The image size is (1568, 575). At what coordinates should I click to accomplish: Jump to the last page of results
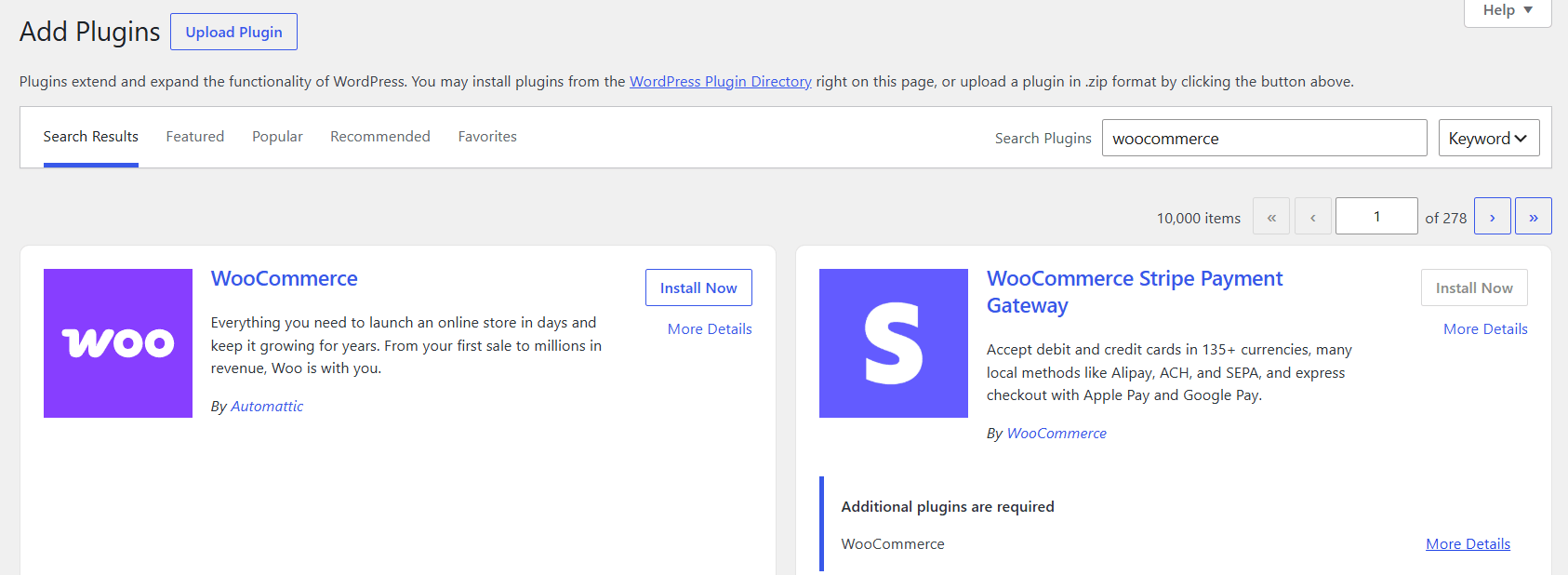[x=1534, y=216]
